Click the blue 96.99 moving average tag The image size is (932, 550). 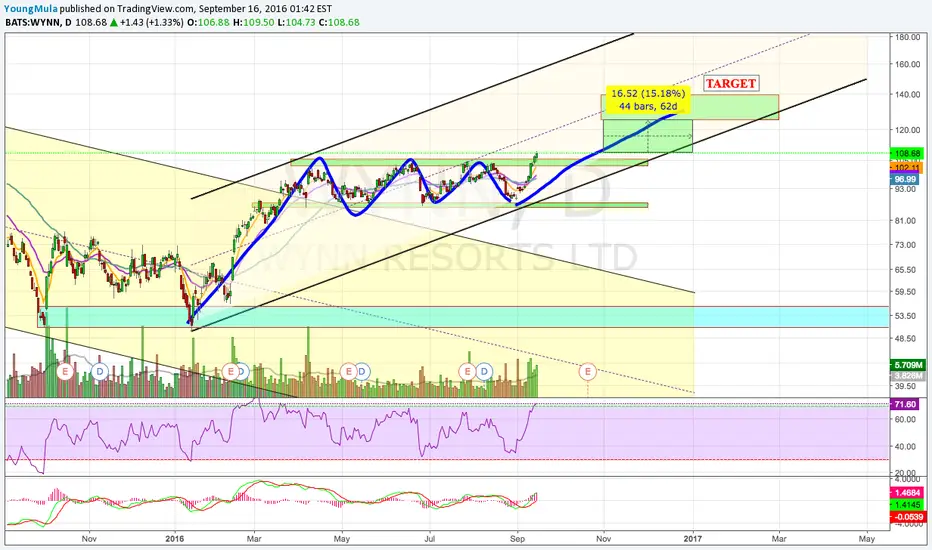pyautogui.click(x=905, y=179)
